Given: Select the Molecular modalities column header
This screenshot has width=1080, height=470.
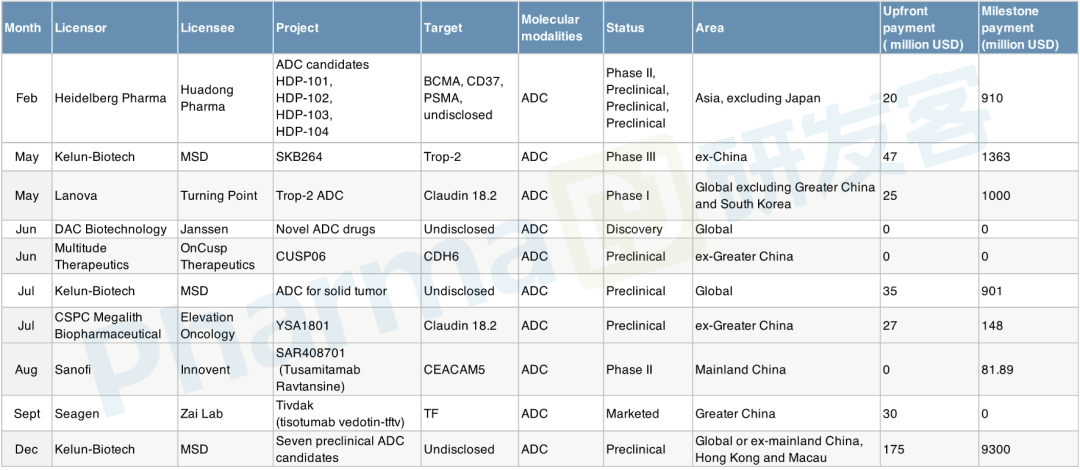Looking at the screenshot, I should point(551,28).
